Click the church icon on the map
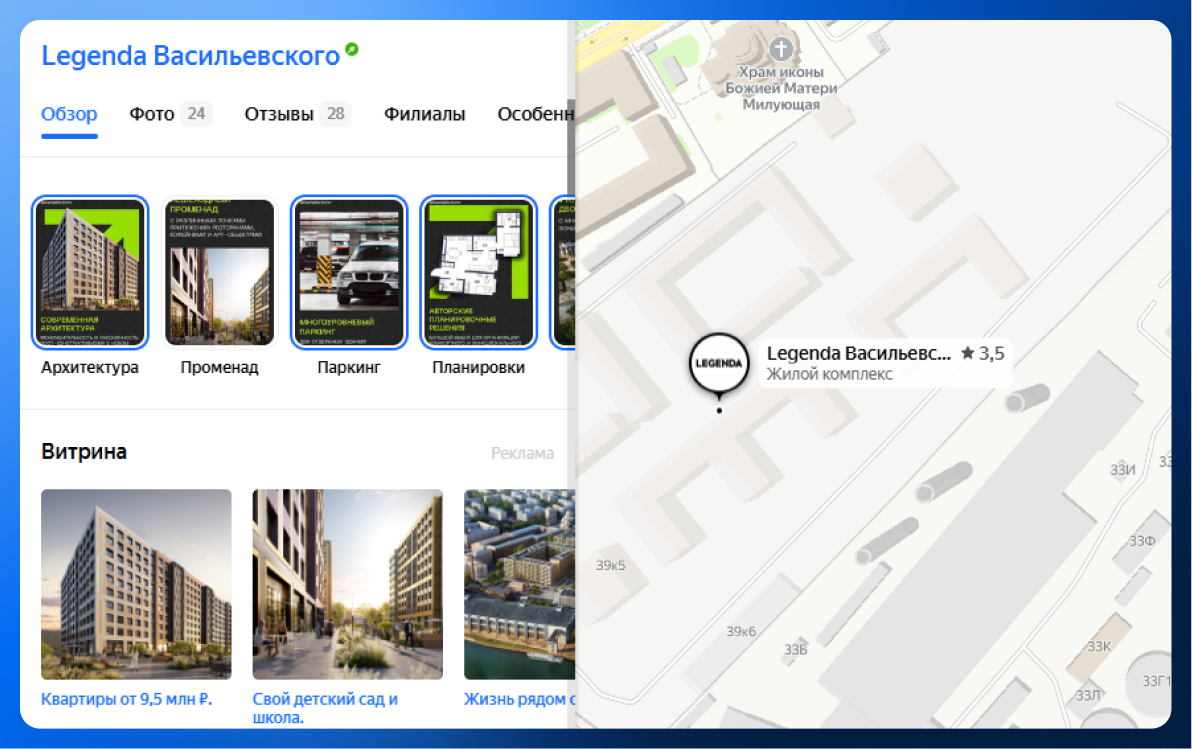The height and width of the screenshot is (749, 1192). [781, 49]
